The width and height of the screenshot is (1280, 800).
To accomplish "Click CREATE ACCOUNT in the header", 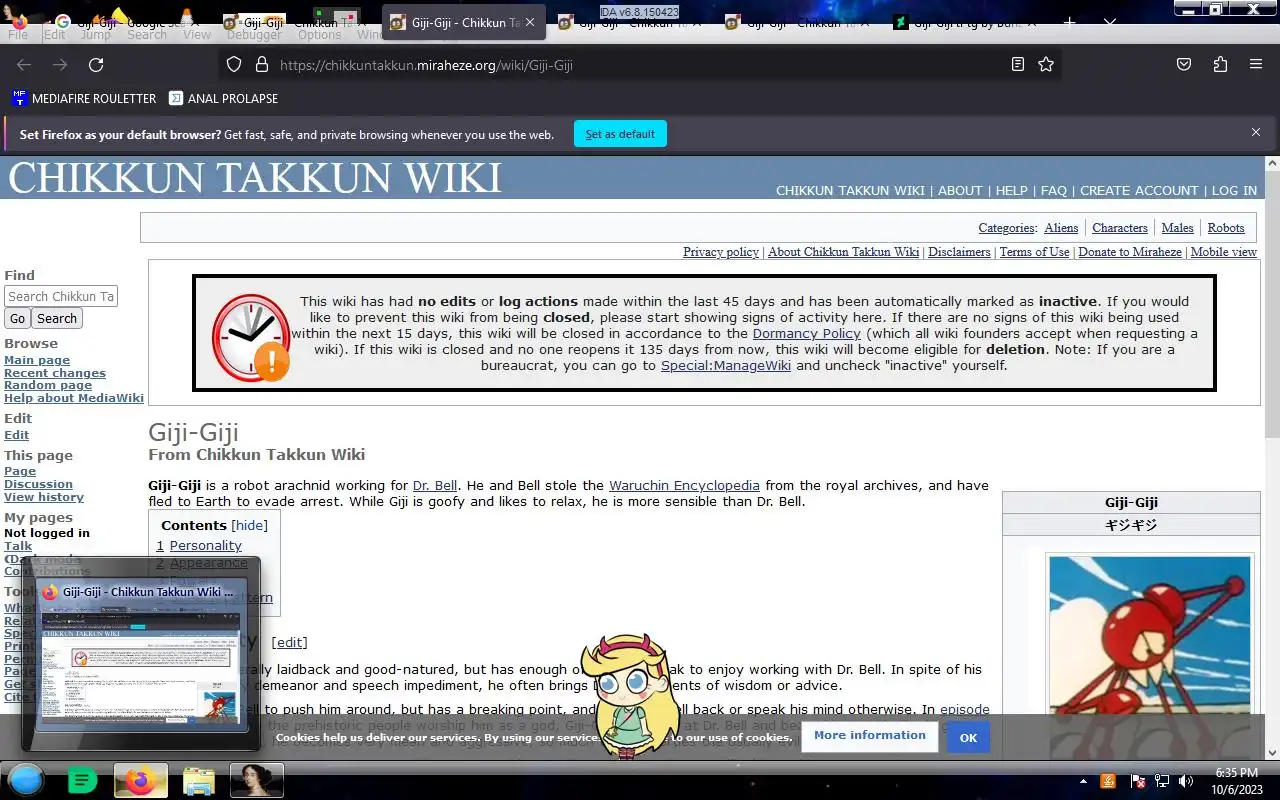I will [x=1139, y=190].
